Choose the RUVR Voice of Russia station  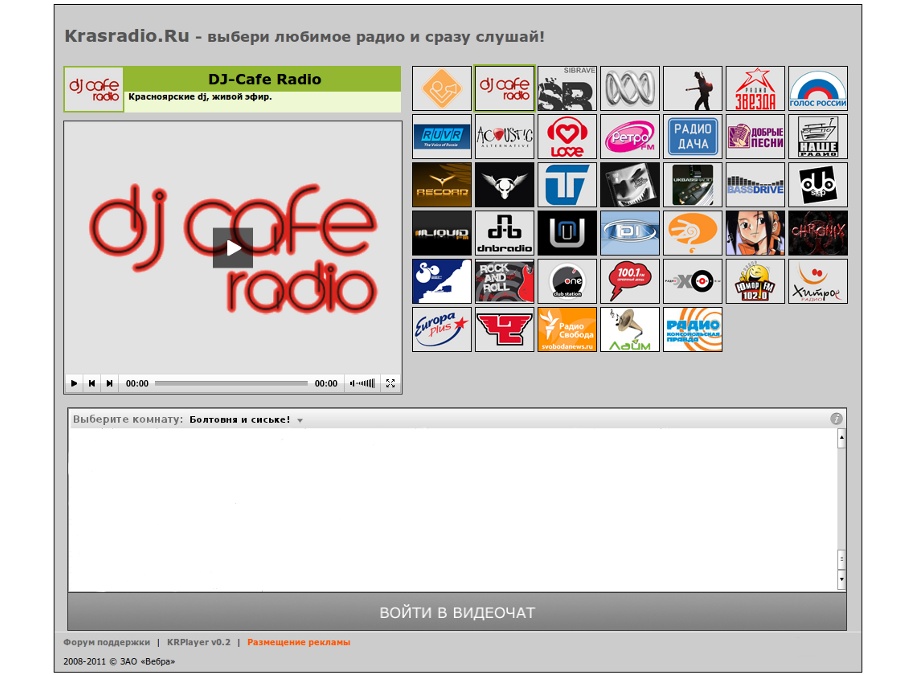(x=441, y=137)
